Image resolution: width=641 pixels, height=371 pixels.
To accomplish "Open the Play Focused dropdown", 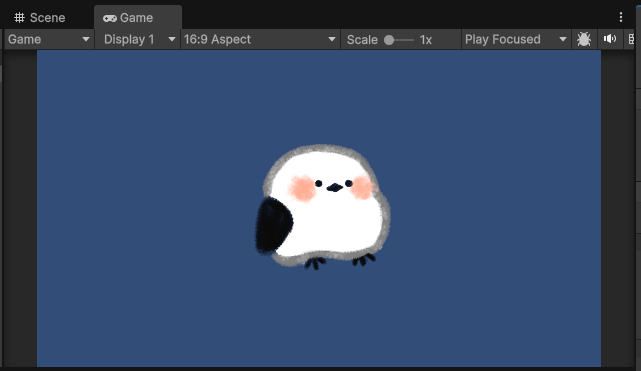I will [x=516, y=39].
